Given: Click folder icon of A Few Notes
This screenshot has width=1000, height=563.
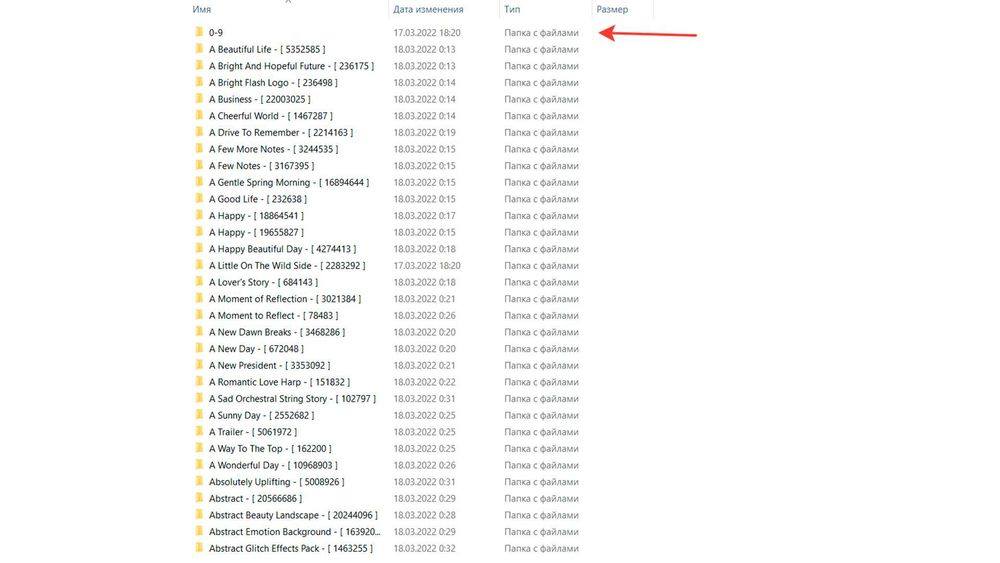Looking at the screenshot, I should click(199, 165).
